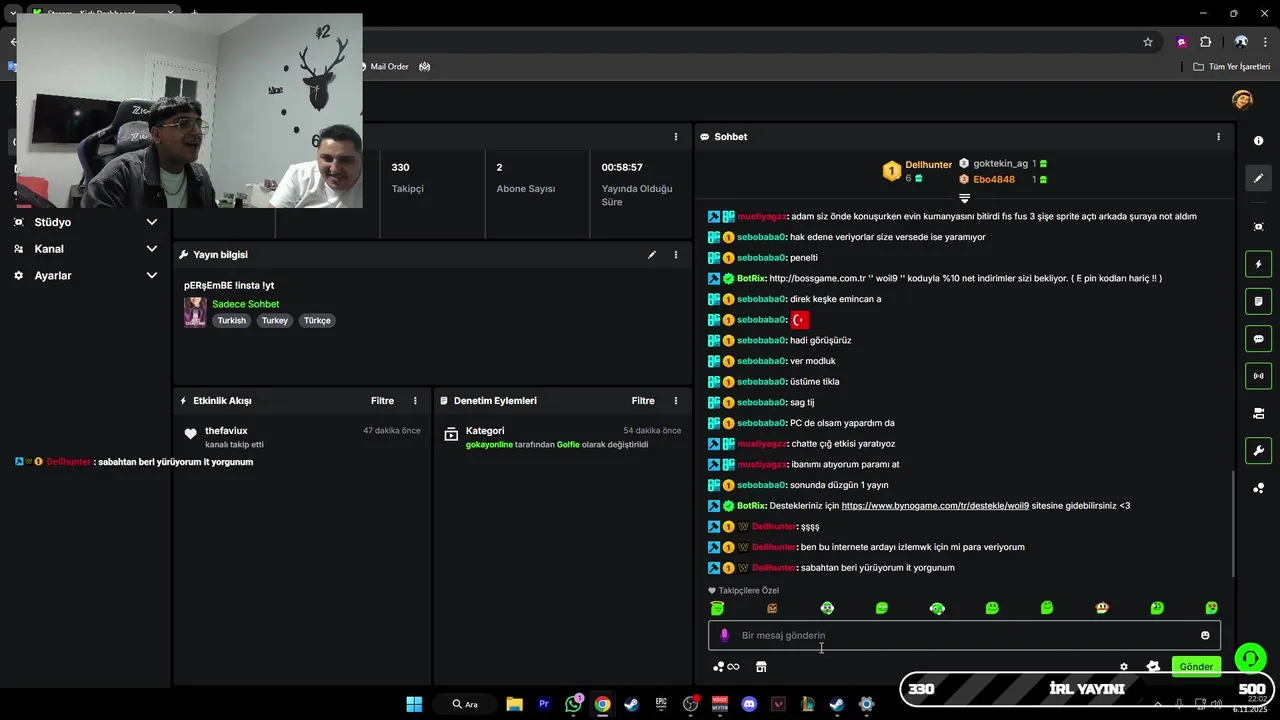Open stats panel three-dot menu

[676, 137]
